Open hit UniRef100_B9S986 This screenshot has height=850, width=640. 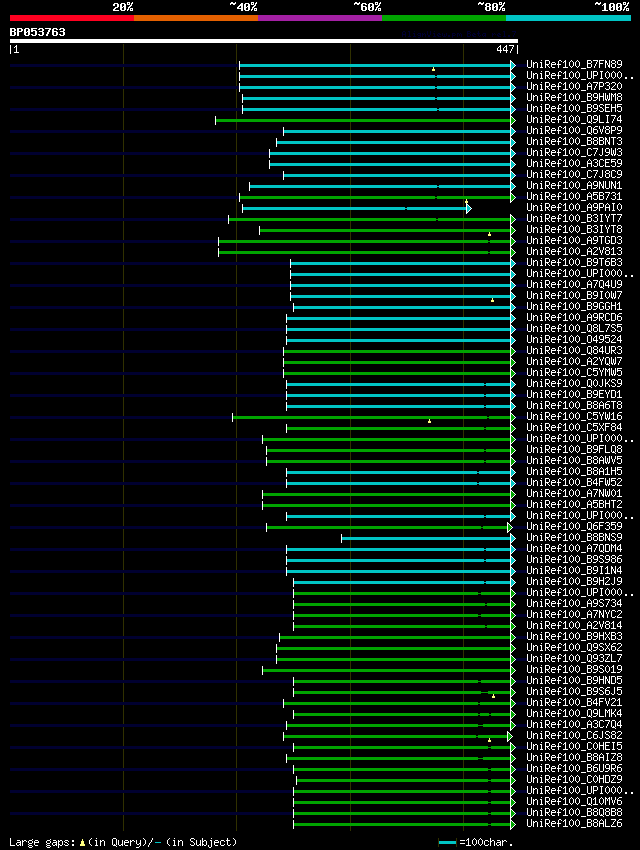click(574, 559)
